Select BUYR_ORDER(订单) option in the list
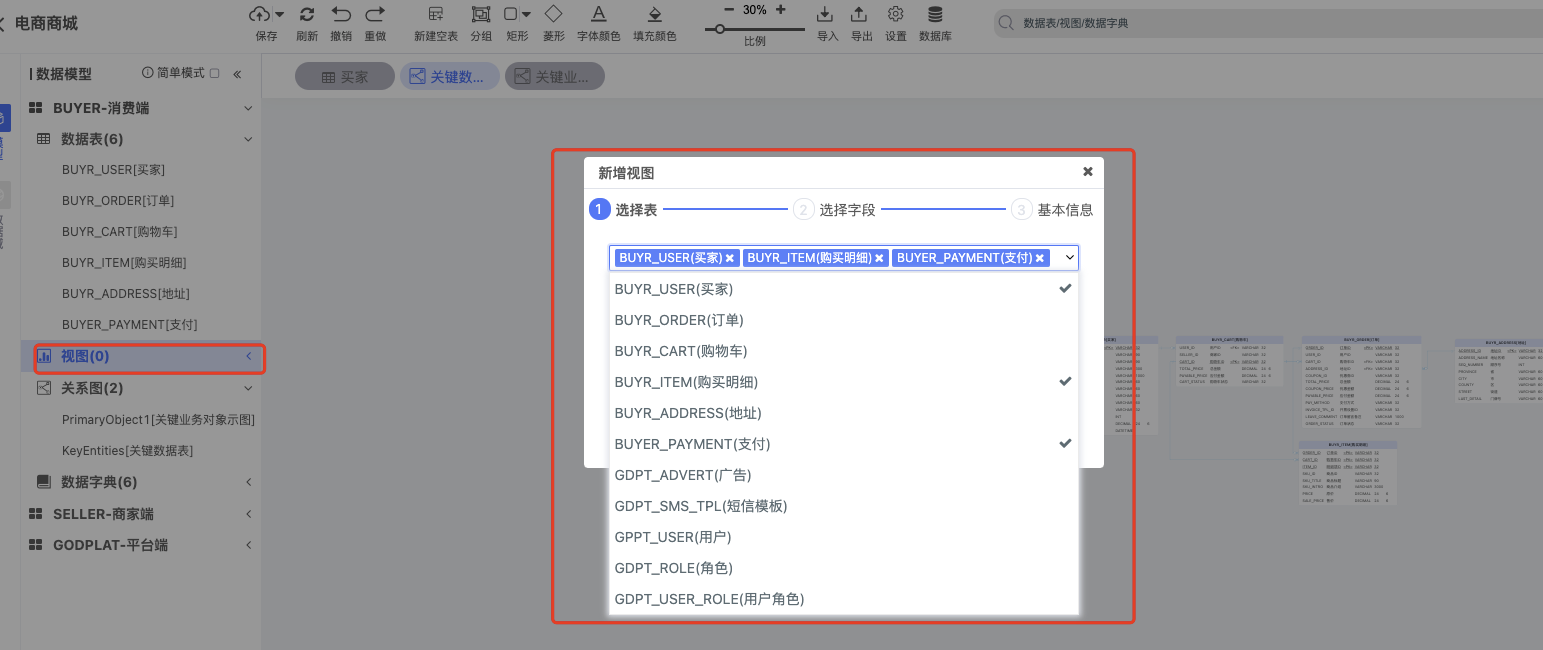 679,320
